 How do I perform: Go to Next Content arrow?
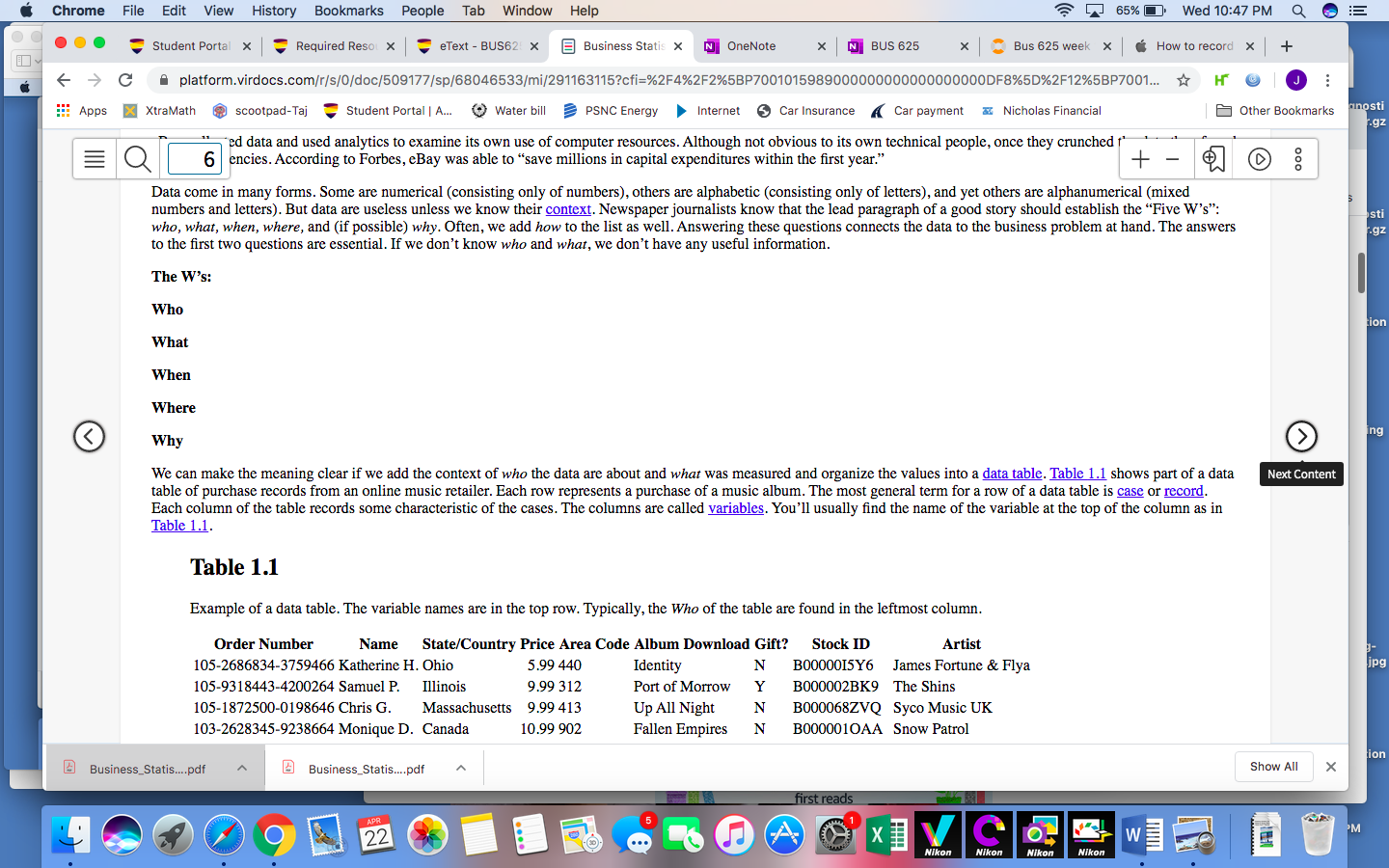coord(1301,436)
